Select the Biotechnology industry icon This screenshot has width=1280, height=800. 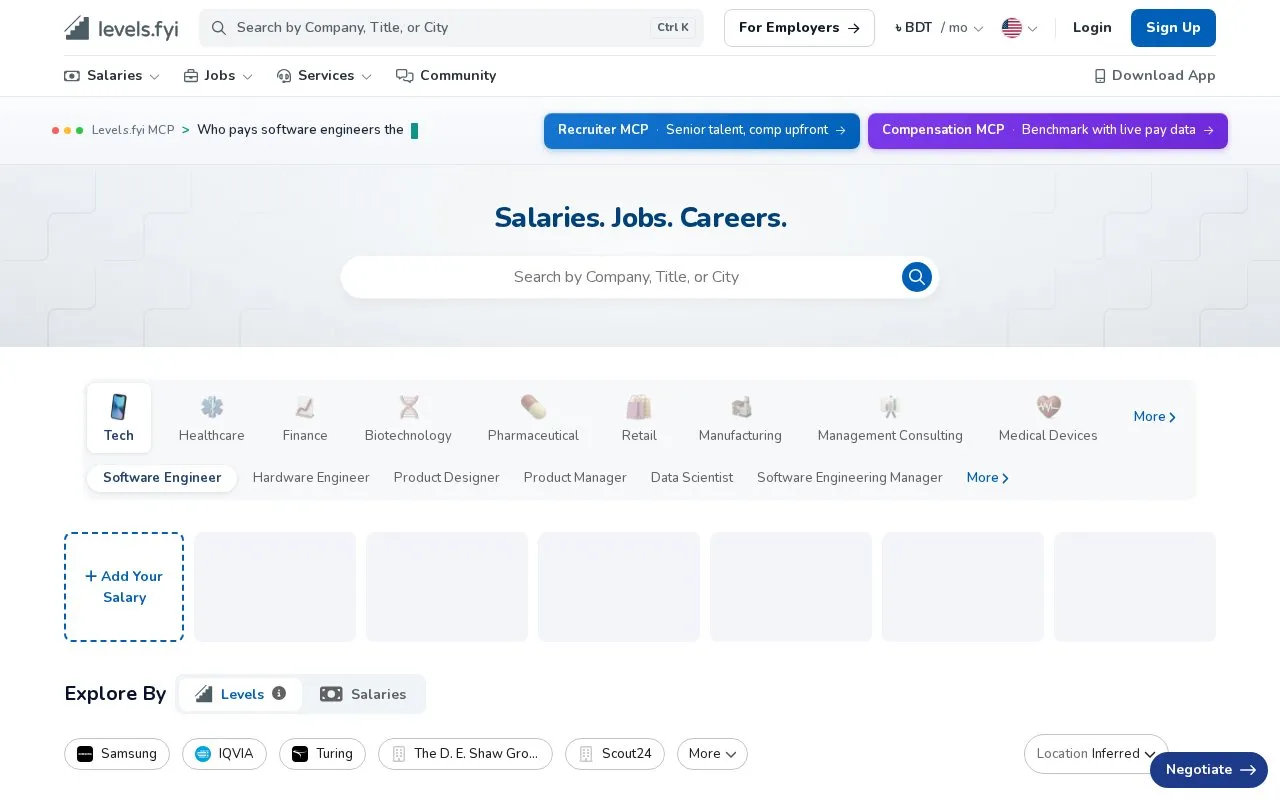click(x=408, y=418)
